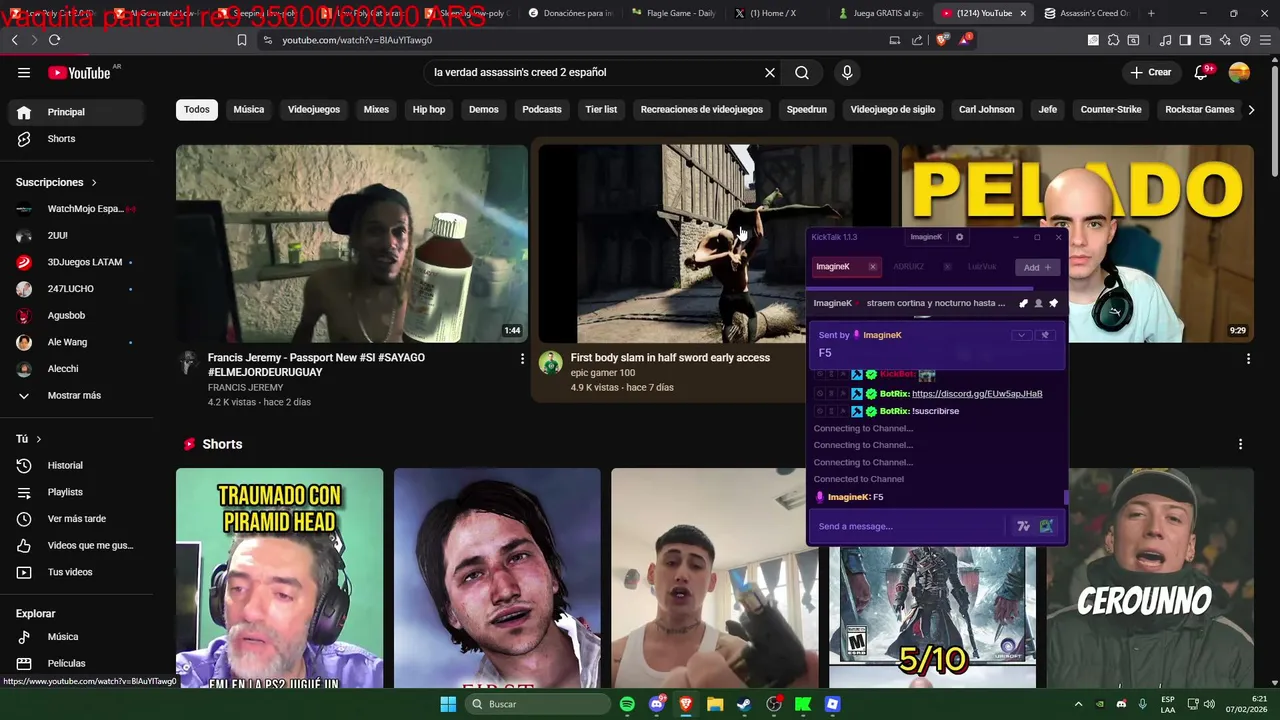The image size is (1280, 720).
Task: Close the ImagineK chat tab in KickTalk
Action: point(872,267)
